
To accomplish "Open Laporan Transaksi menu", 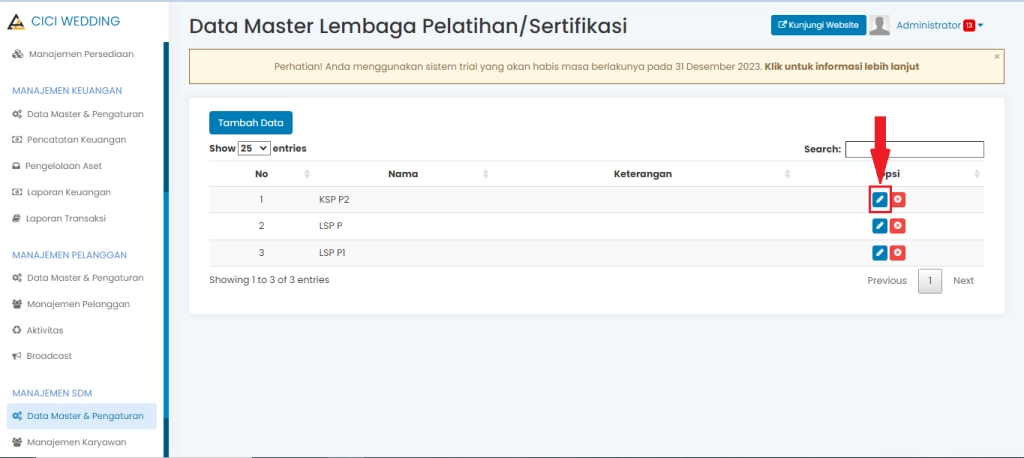I will [59, 218].
